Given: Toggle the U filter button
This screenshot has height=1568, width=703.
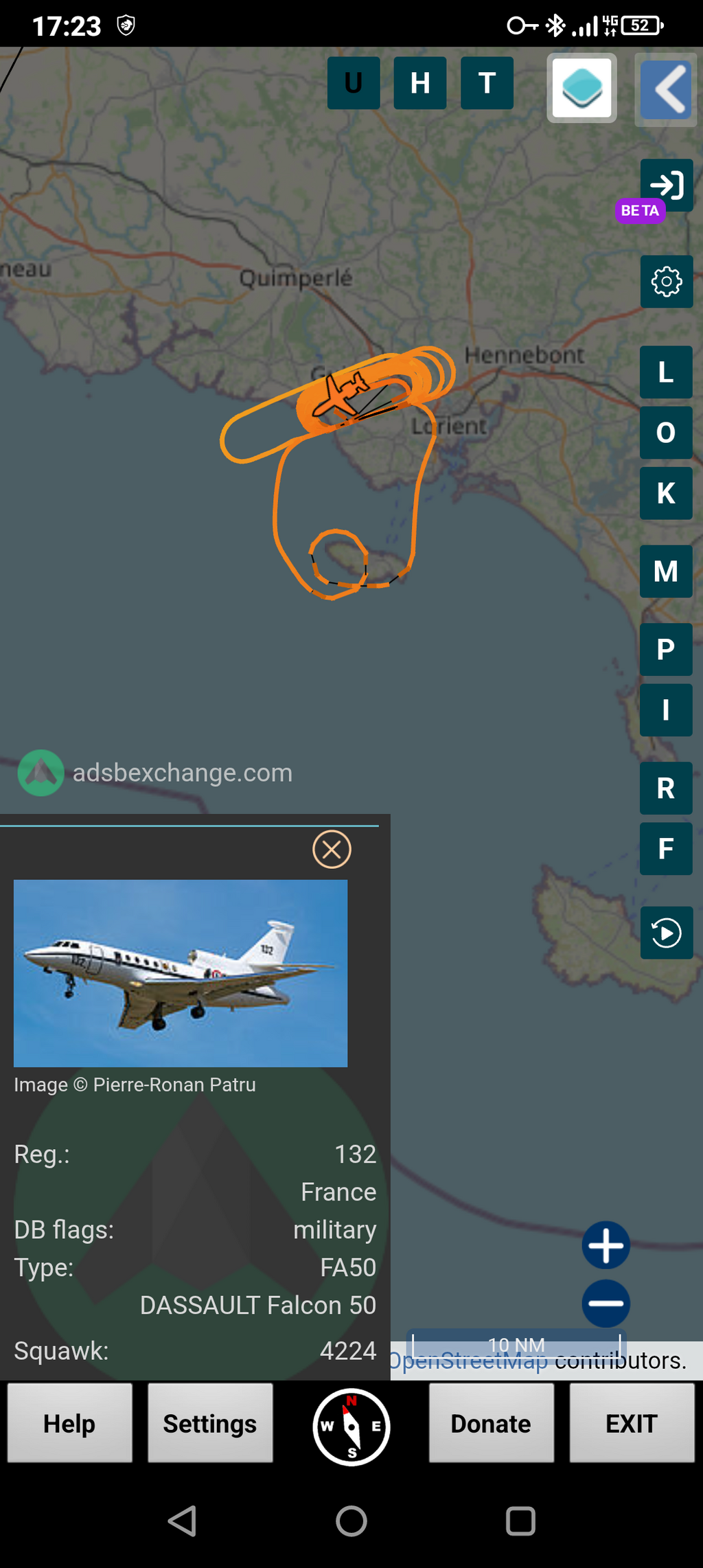Looking at the screenshot, I should click(x=354, y=83).
